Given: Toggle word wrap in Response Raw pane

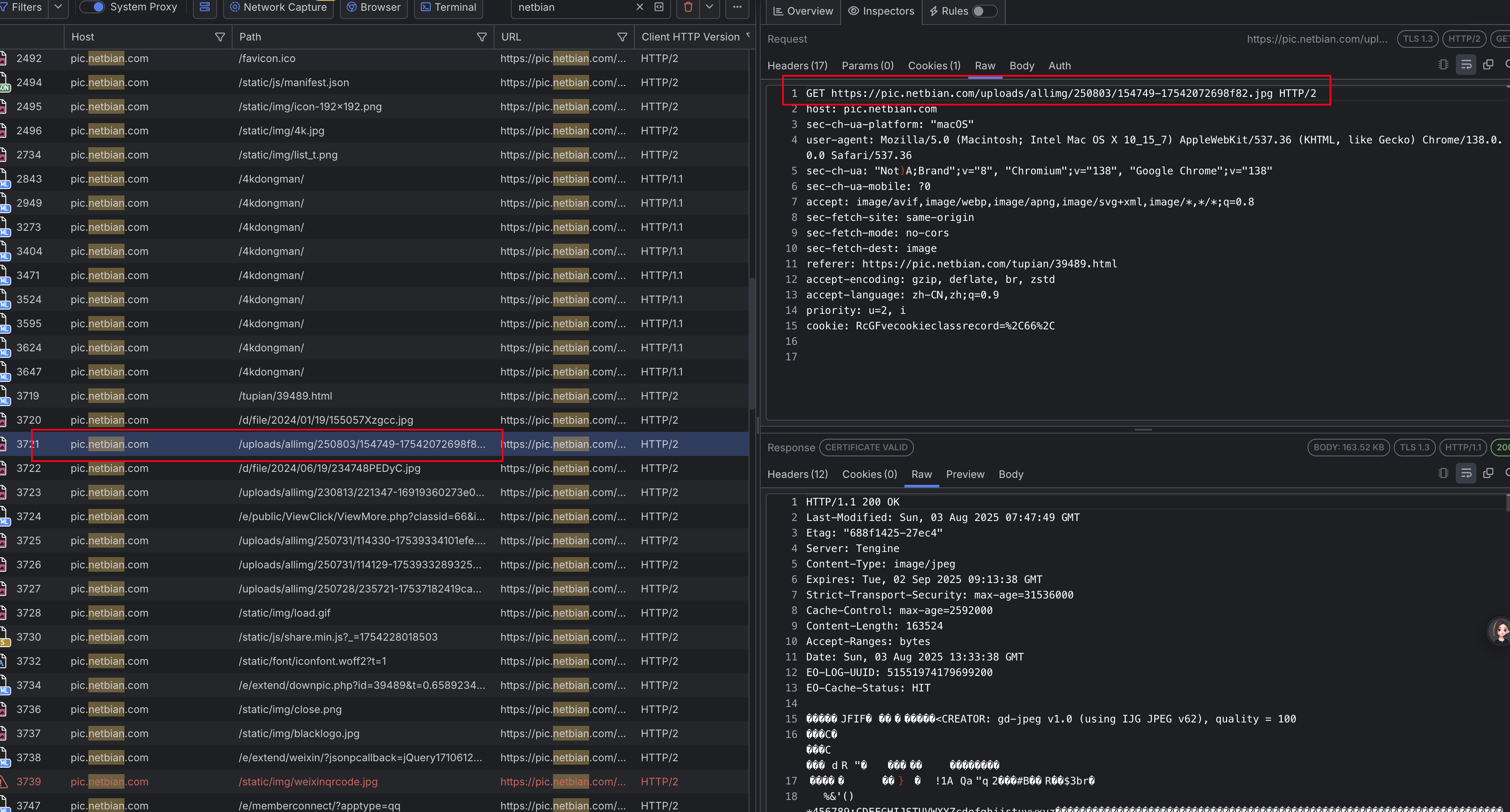Looking at the screenshot, I should 1466,473.
